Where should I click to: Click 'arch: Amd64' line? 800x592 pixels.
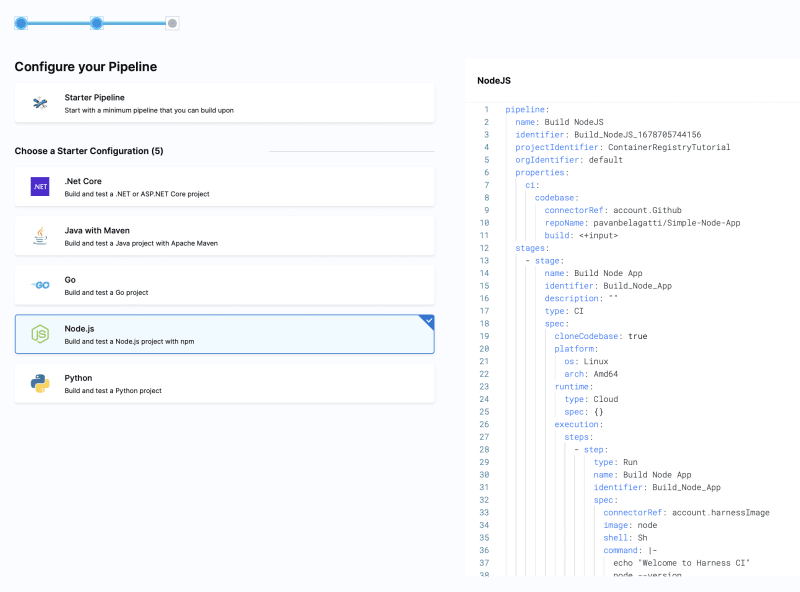coord(591,374)
